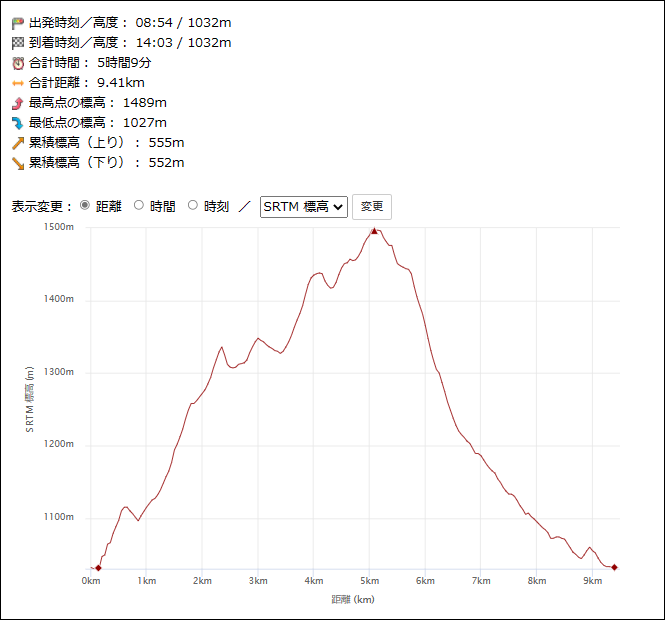This screenshot has width=665, height=620.
Task: Click the highest elevation pink arrow icon
Action: tap(17, 102)
